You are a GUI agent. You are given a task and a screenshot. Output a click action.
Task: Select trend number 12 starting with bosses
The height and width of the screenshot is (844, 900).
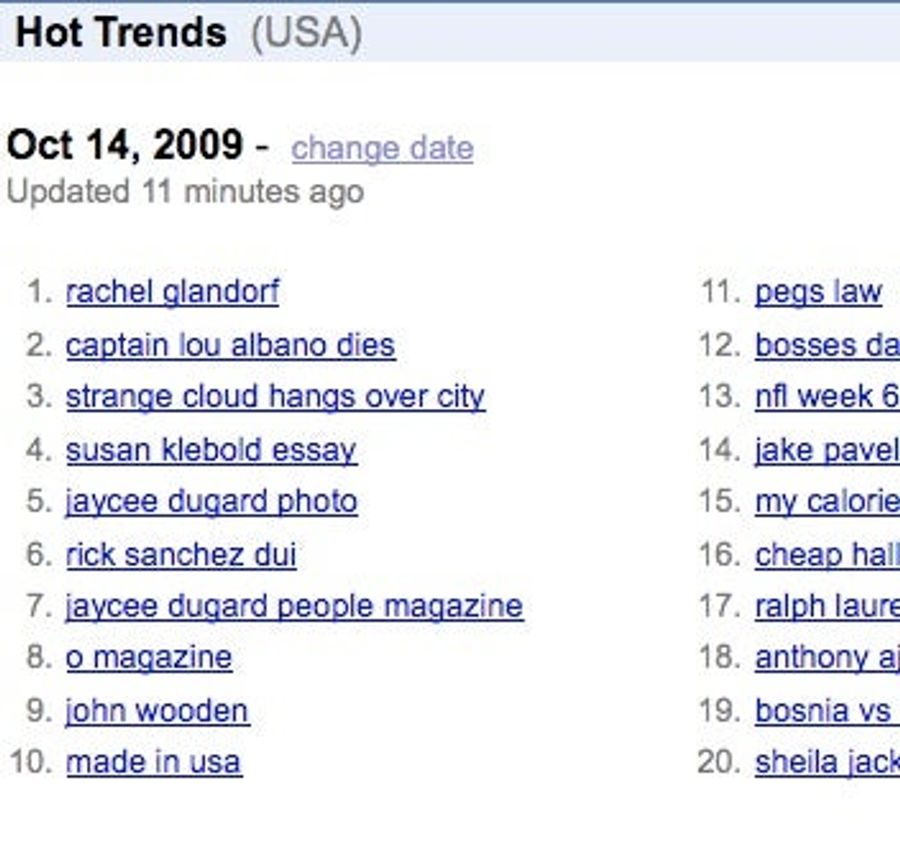click(827, 346)
